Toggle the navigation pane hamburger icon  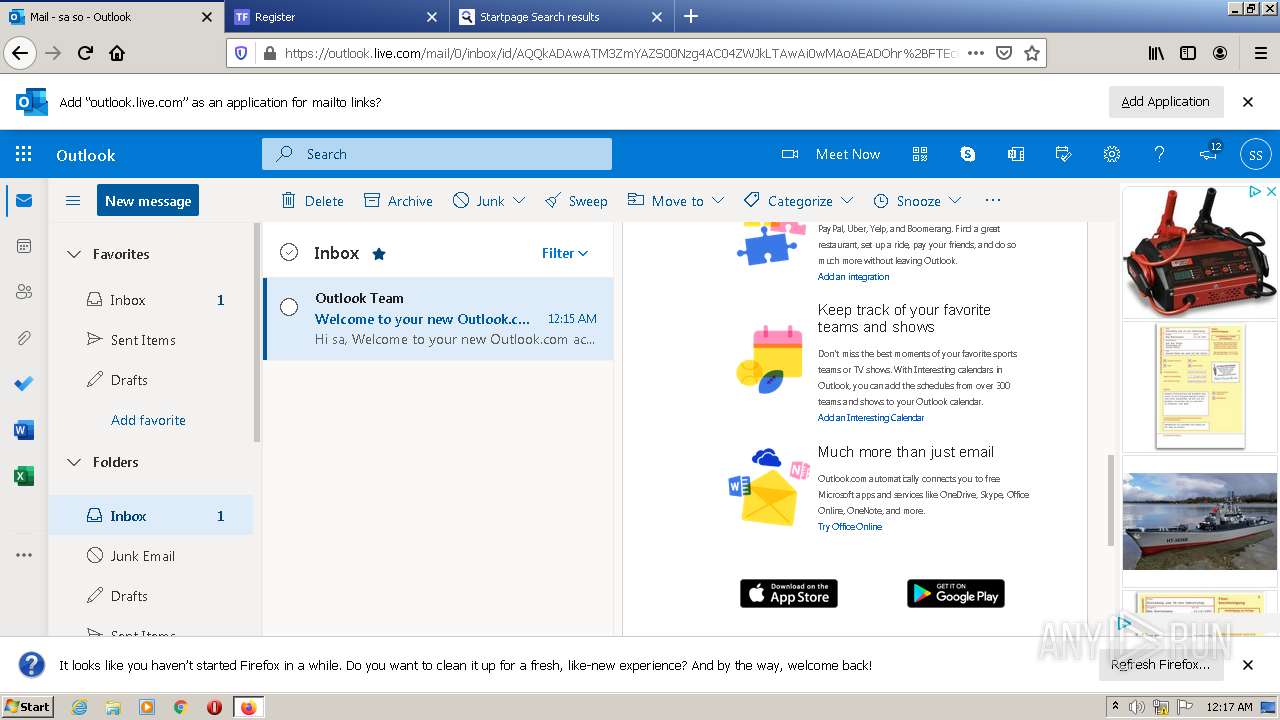pyautogui.click(x=73, y=200)
